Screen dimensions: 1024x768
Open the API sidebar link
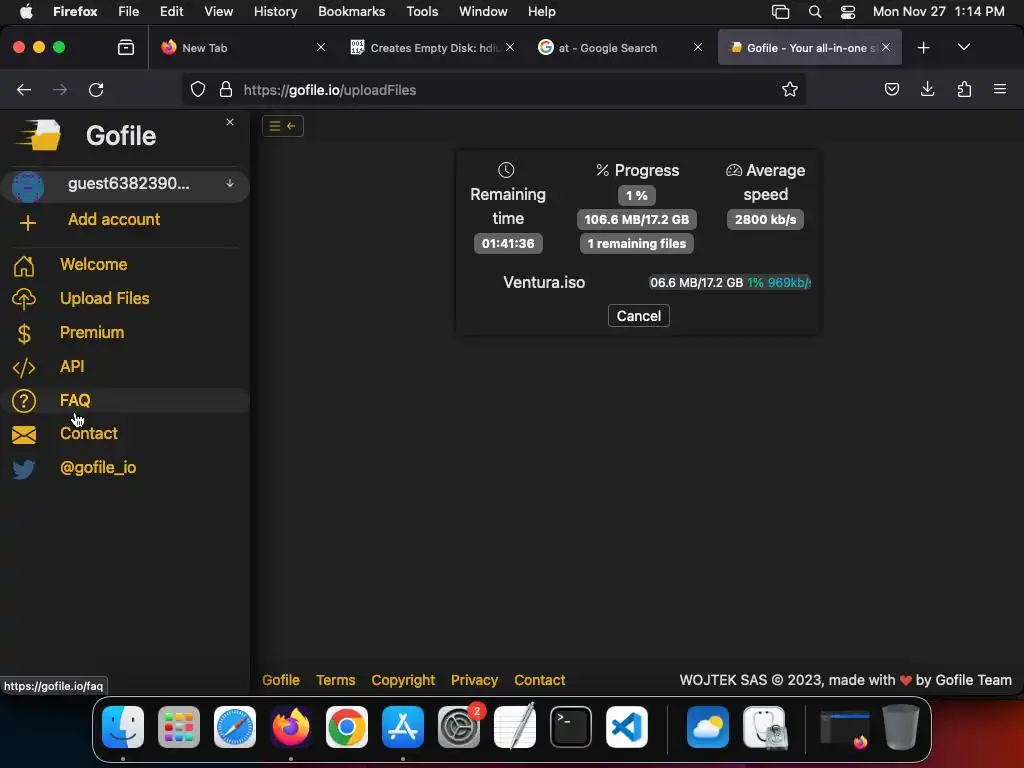[x=72, y=366]
